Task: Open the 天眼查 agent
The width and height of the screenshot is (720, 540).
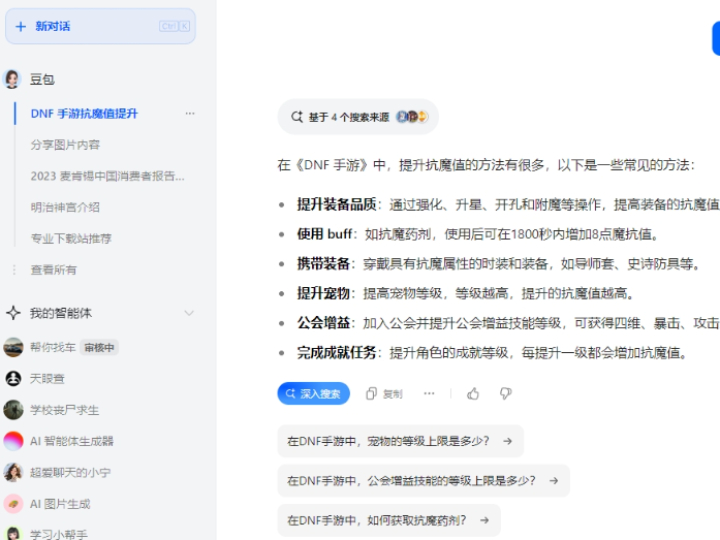Action: click(x=47, y=378)
